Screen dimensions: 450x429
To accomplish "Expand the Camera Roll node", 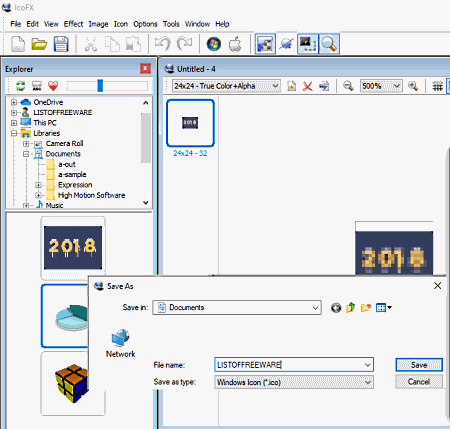I will pos(26,144).
